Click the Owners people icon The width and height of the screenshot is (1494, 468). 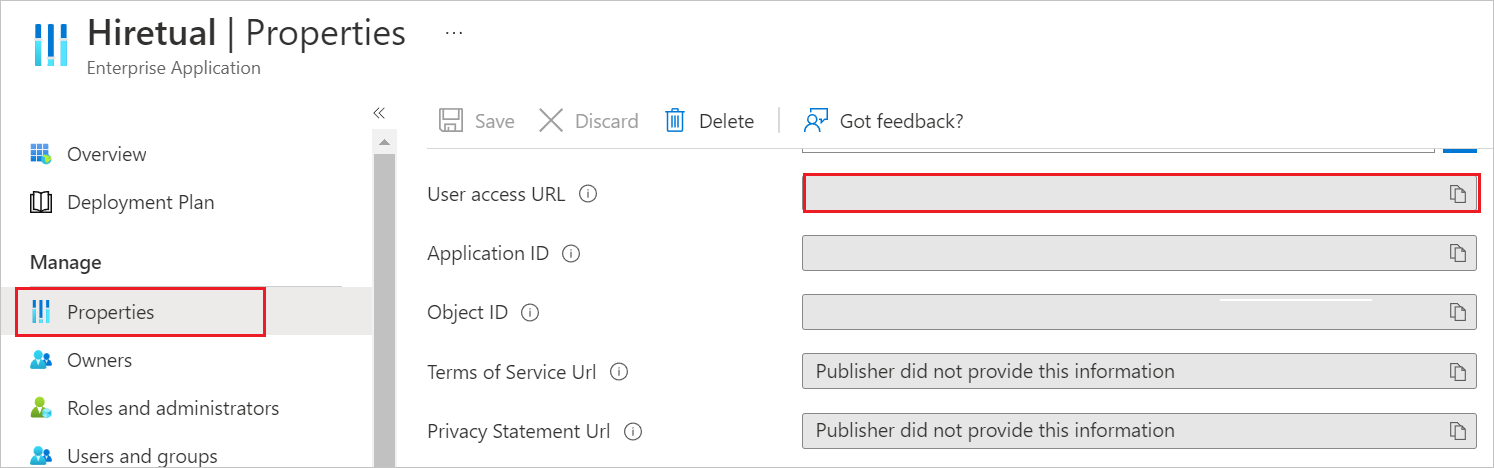pyautogui.click(x=41, y=360)
